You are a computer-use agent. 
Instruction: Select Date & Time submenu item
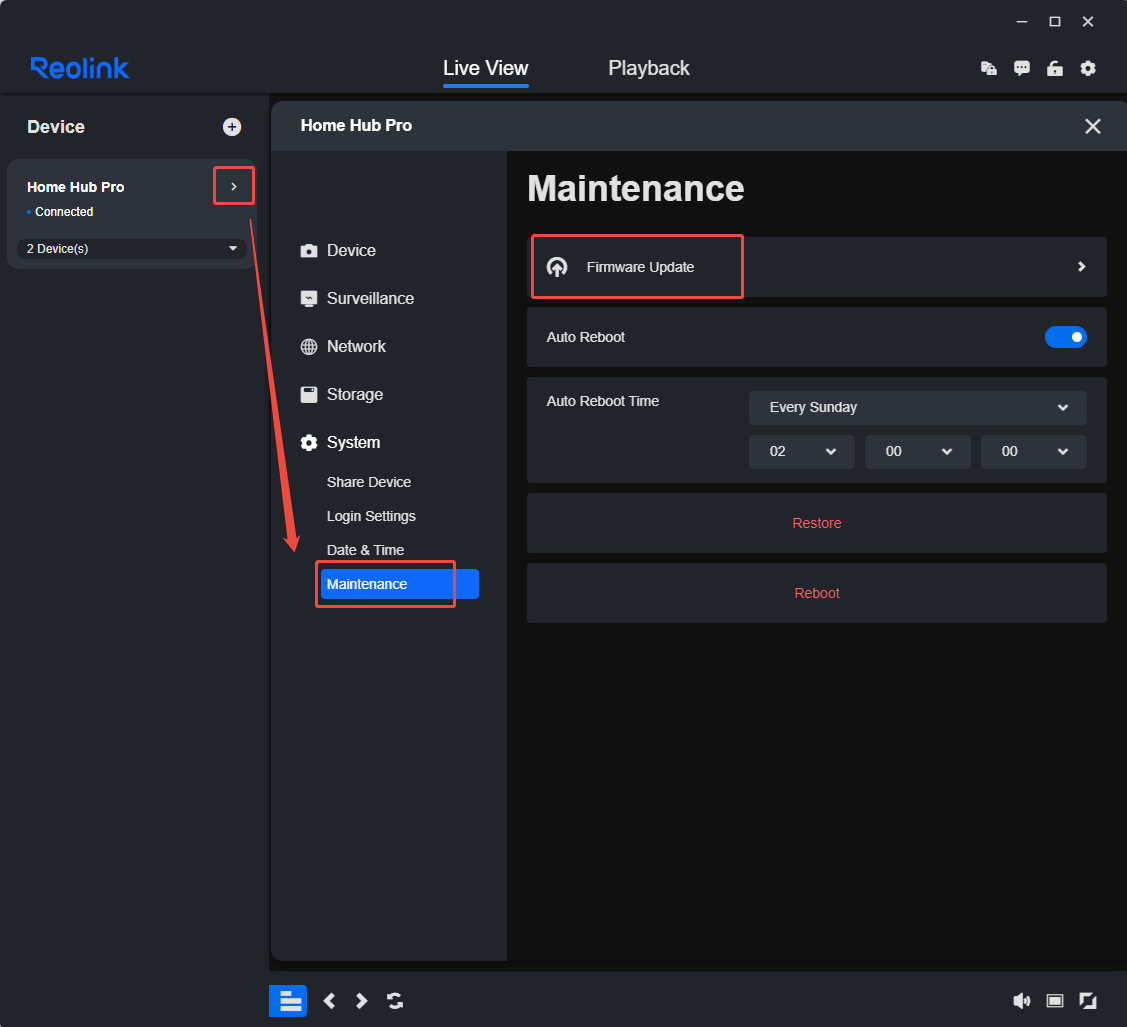pyautogui.click(x=365, y=550)
